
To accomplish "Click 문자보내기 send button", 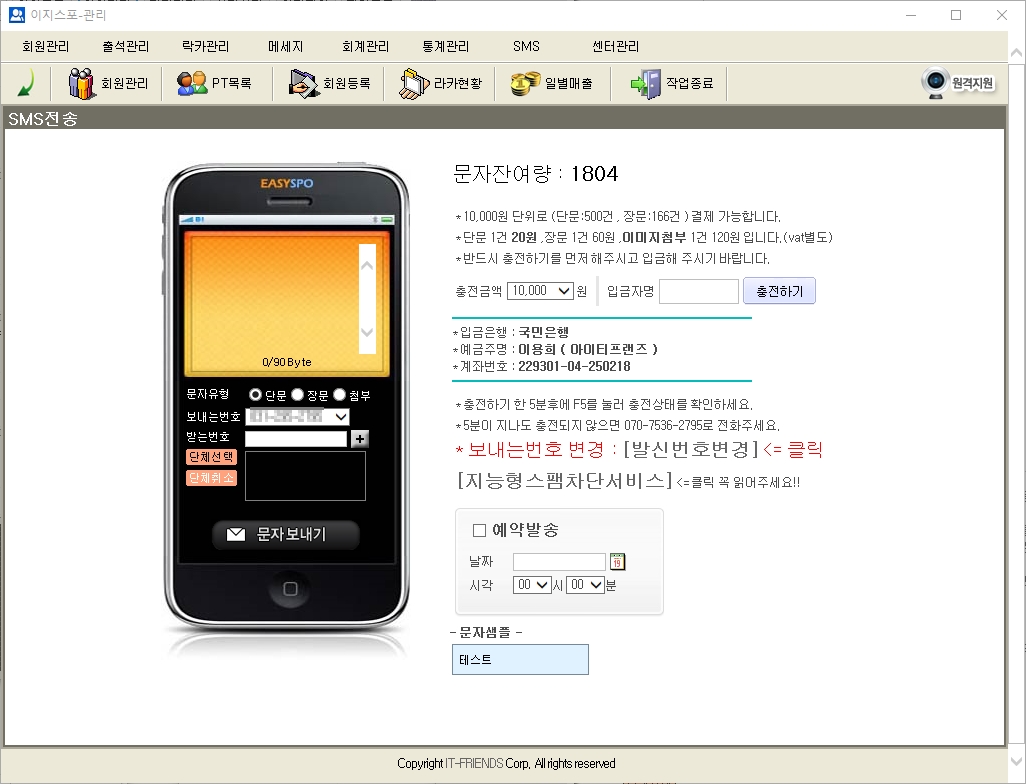I will click(286, 535).
